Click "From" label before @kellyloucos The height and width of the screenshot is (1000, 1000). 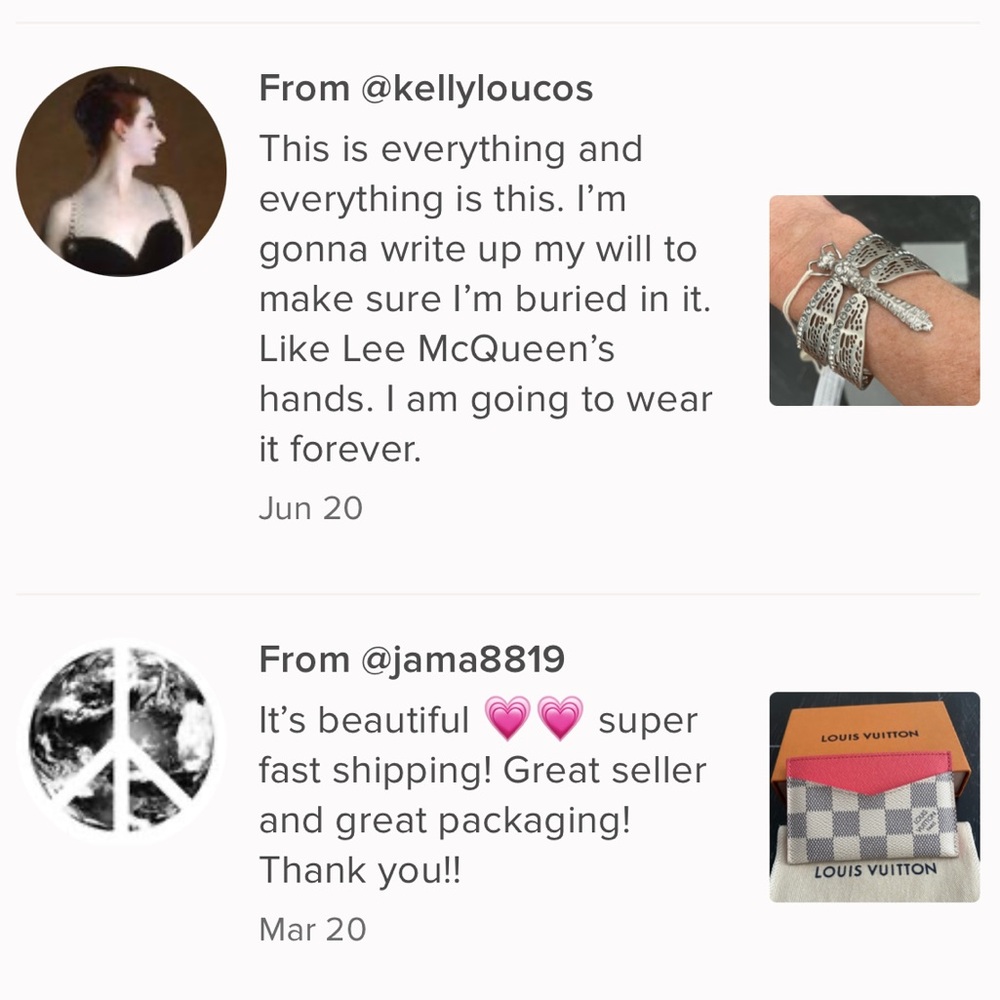point(304,89)
